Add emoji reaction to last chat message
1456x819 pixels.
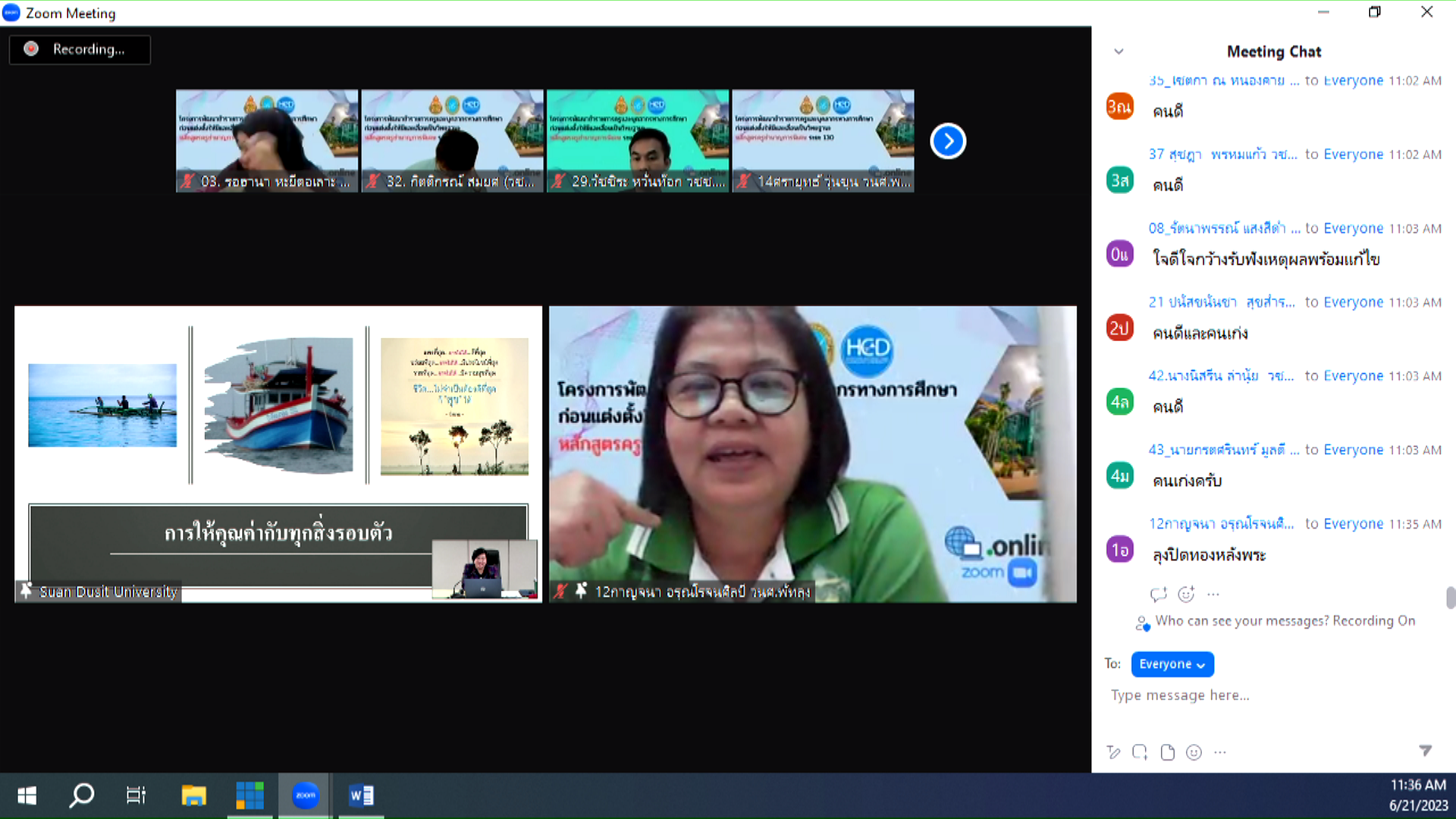[x=1186, y=595]
